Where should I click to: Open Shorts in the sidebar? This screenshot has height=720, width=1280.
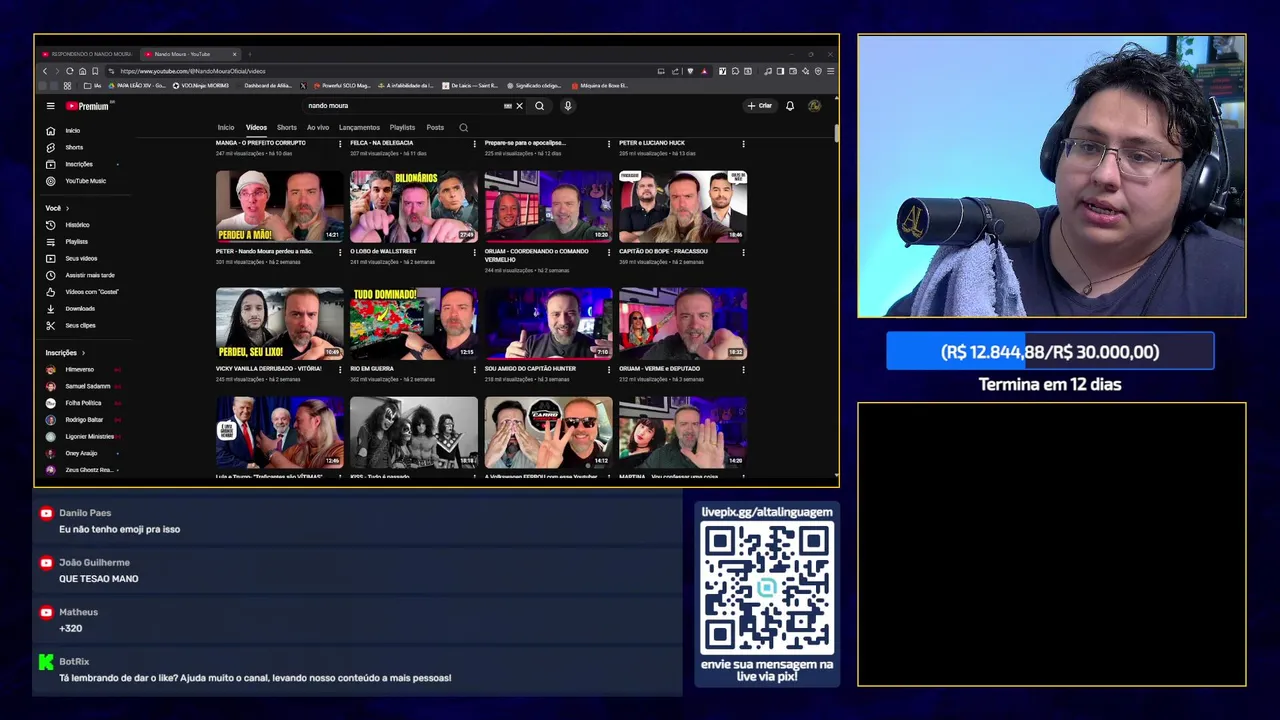click(73, 148)
